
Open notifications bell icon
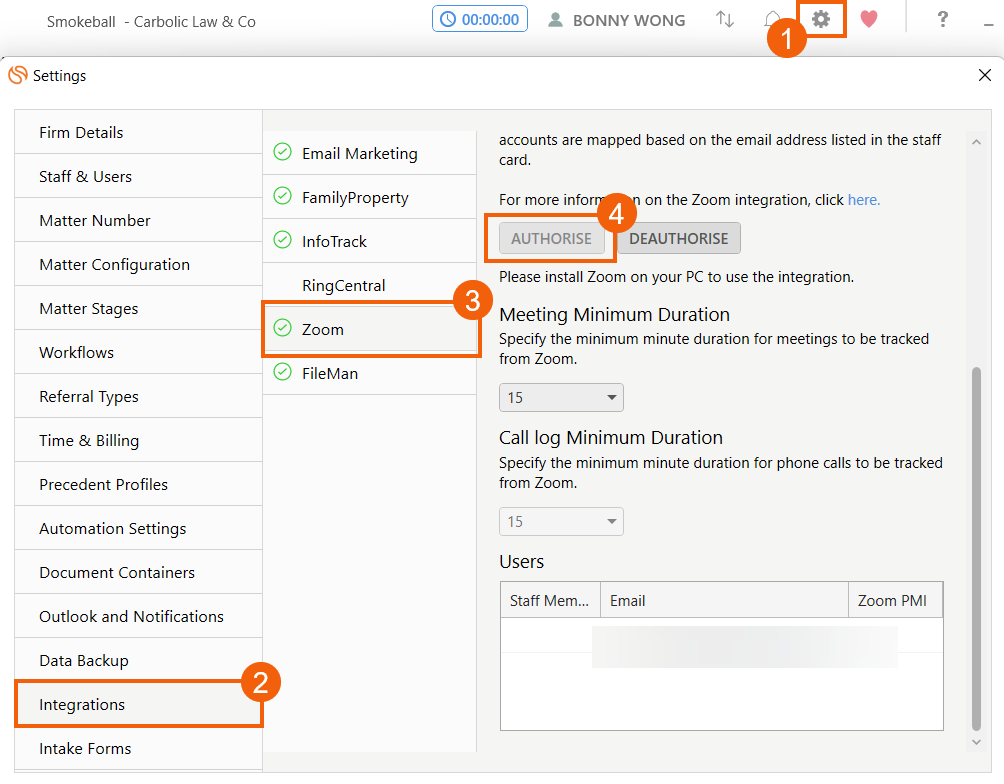click(772, 19)
